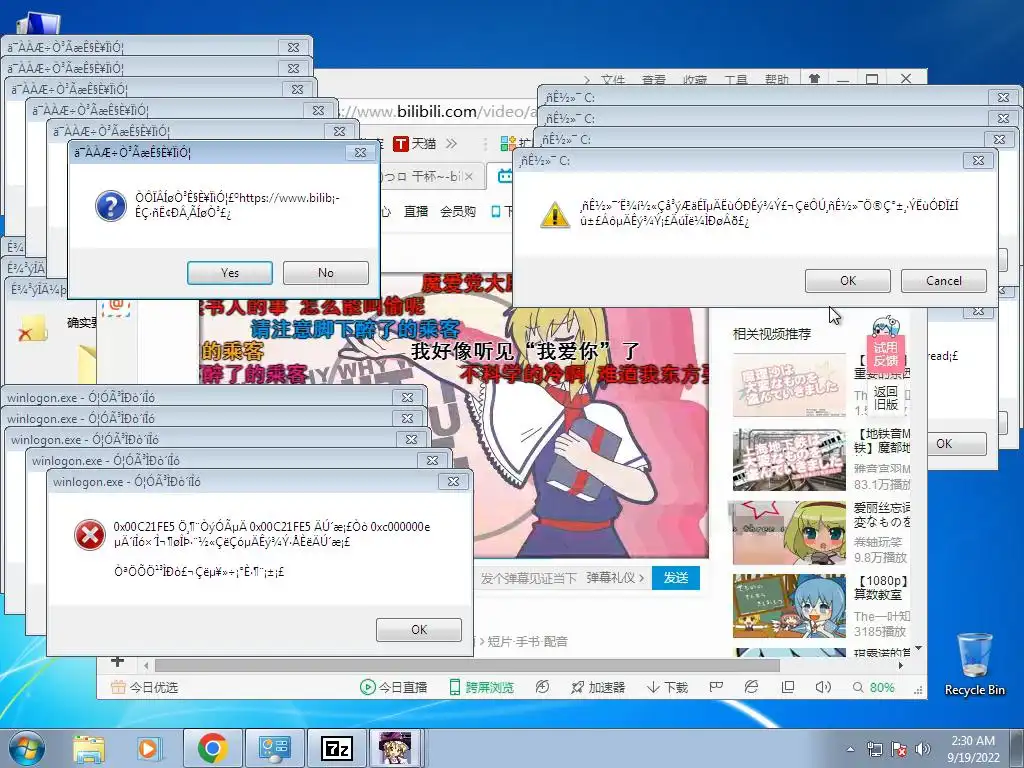This screenshot has width=1024, height=768.
Task: Click No in the garbled bilibili question dialog
Action: pyautogui.click(x=326, y=273)
